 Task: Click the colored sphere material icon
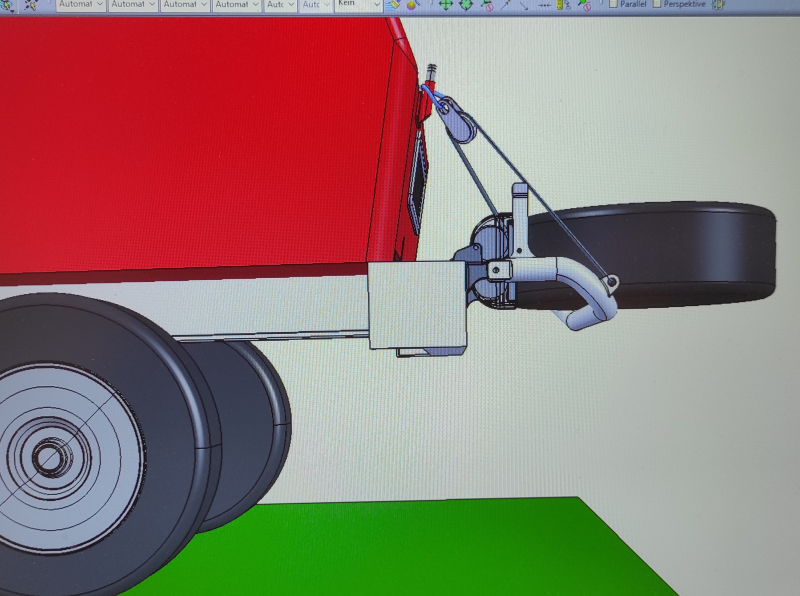click(412, 5)
